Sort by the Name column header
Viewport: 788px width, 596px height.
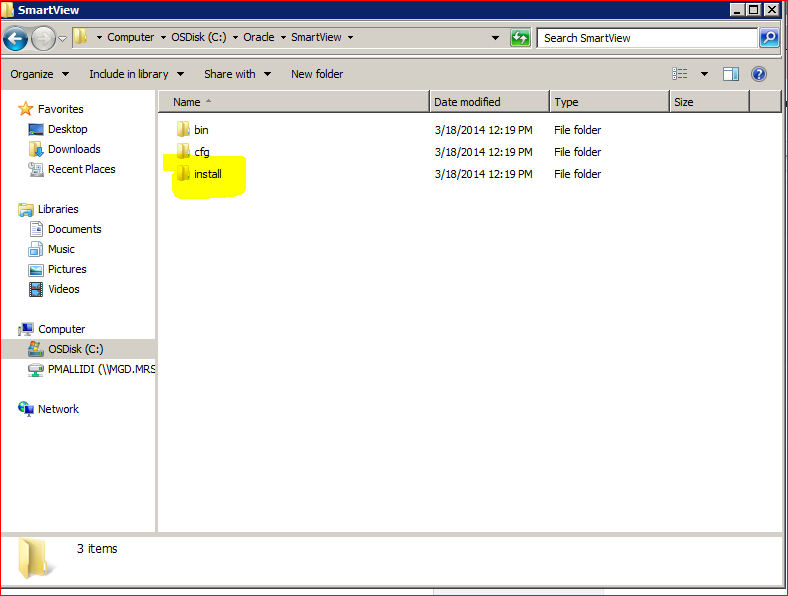click(294, 102)
